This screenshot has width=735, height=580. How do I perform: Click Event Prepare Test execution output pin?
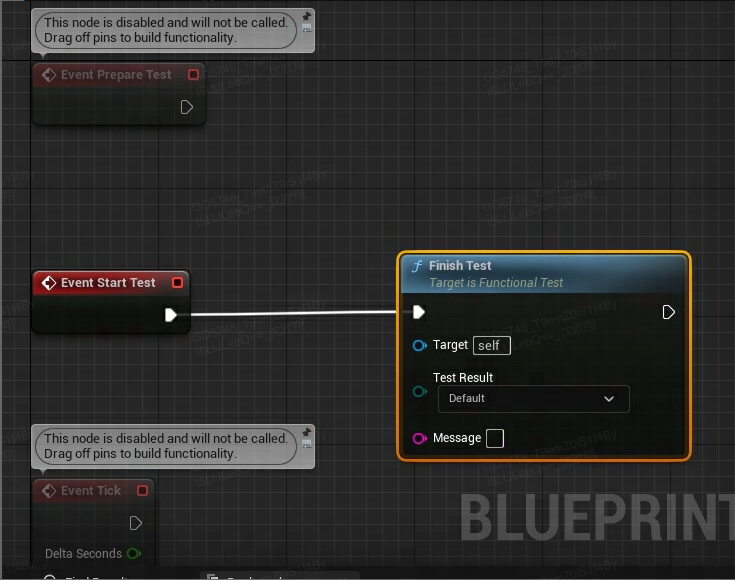coord(187,107)
